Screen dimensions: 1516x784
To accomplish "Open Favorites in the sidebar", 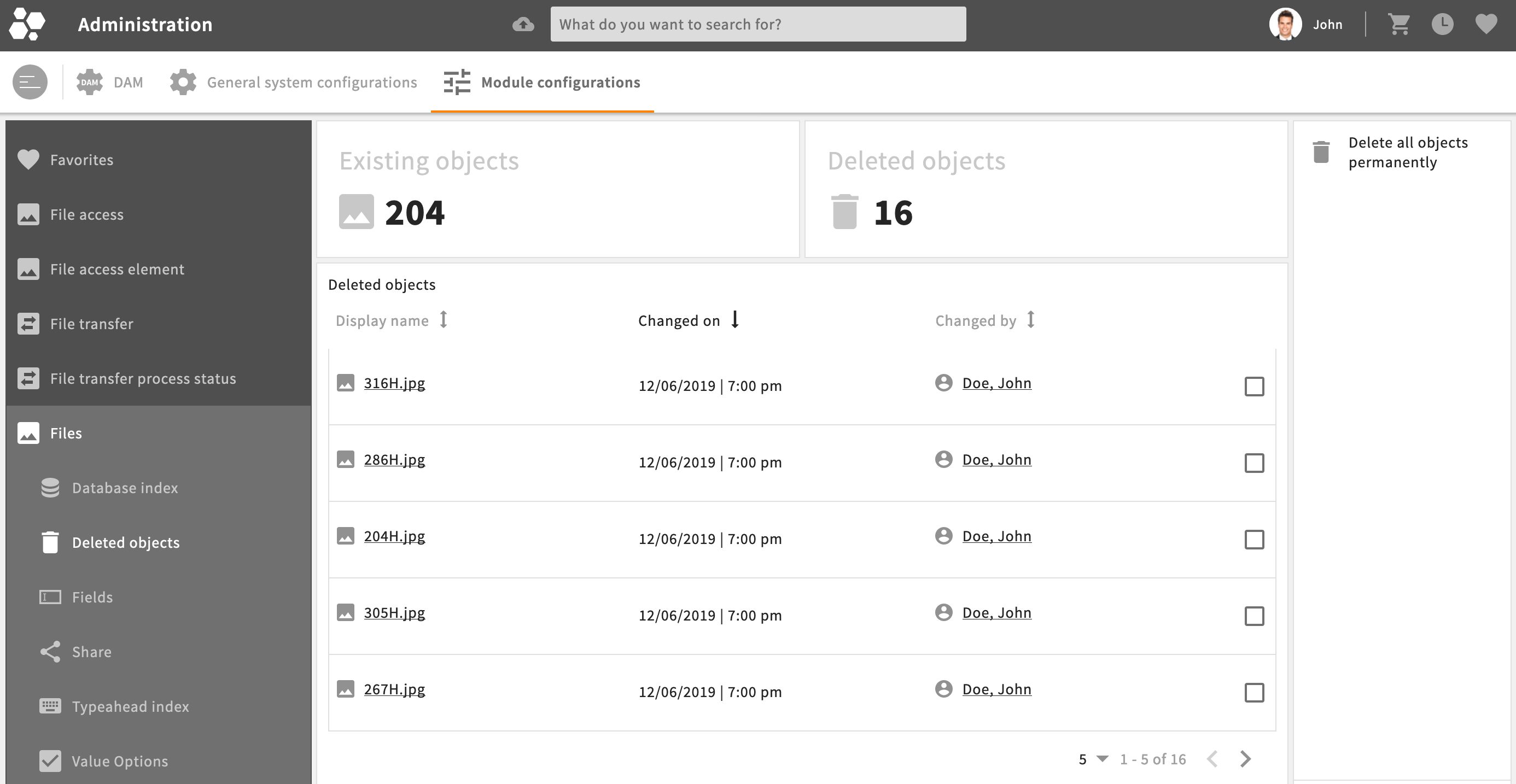I will point(158,160).
